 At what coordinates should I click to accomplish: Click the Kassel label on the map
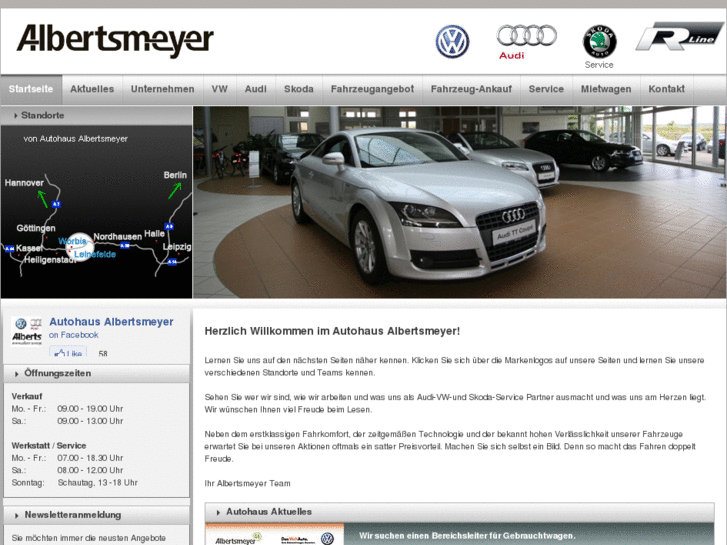pos(29,248)
